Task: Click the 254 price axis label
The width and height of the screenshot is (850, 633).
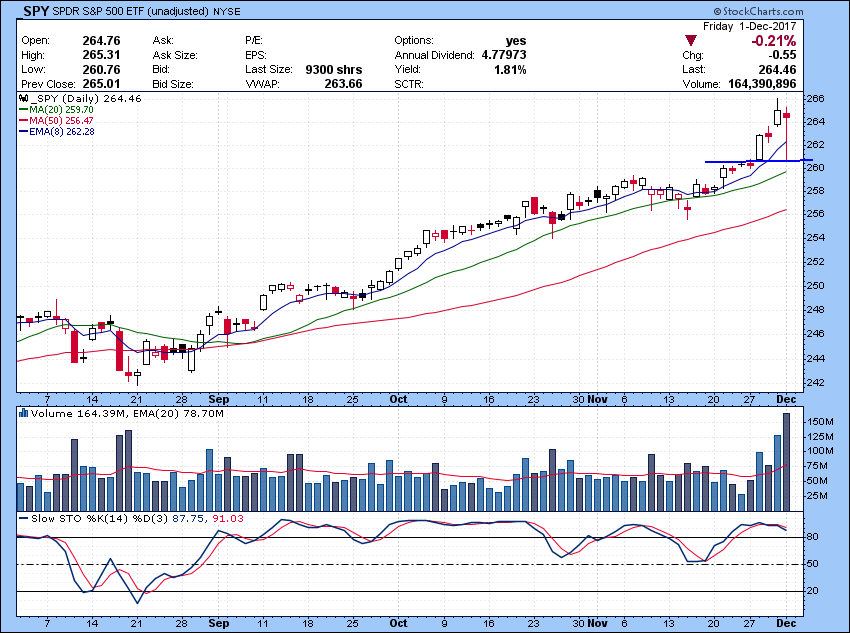Action: pyautogui.click(x=816, y=237)
